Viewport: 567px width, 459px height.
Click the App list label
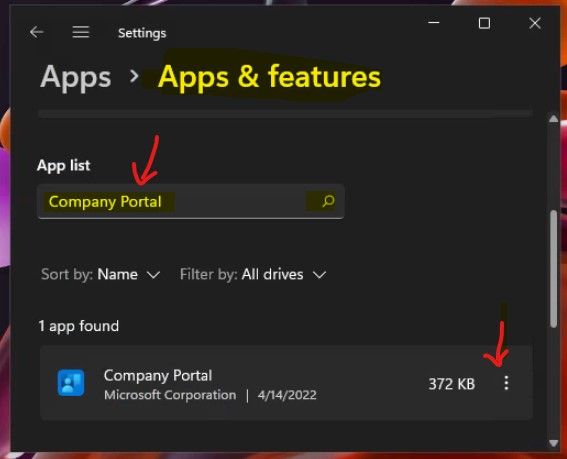(64, 165)
